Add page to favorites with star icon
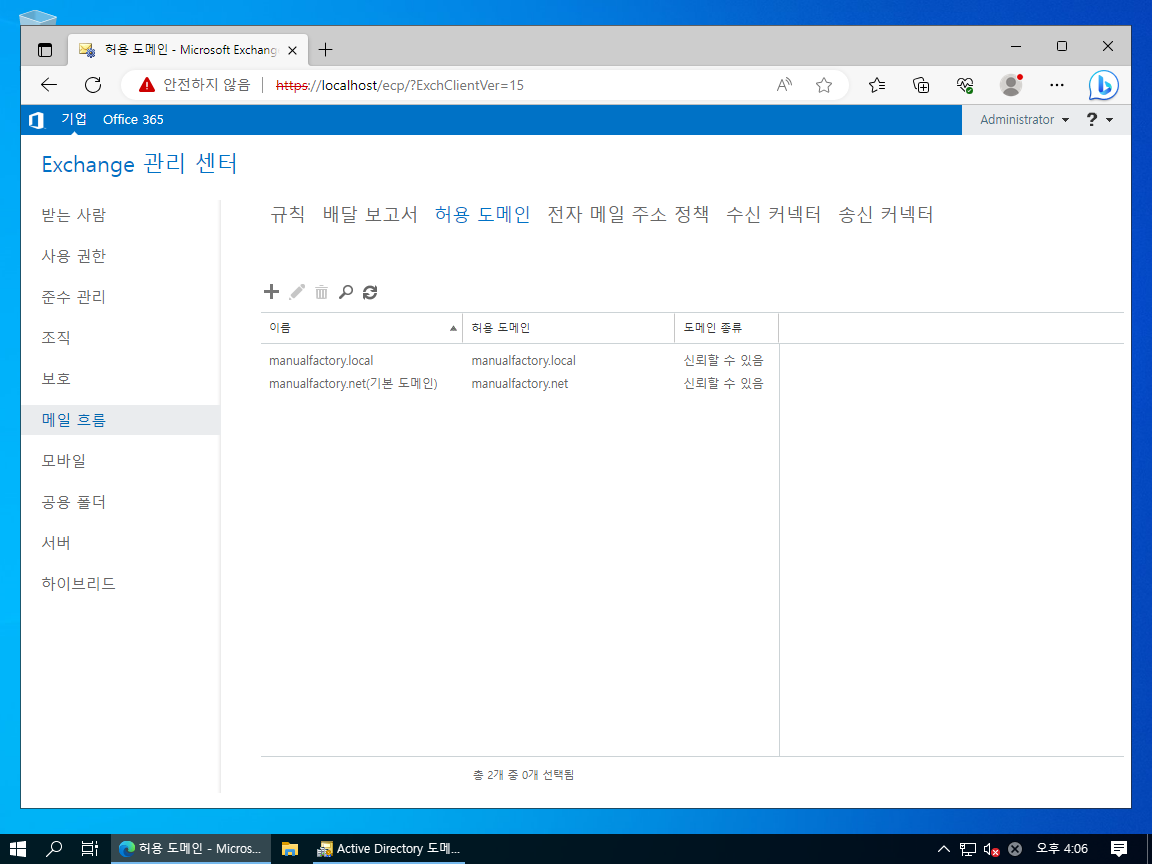 click(824, 85)
